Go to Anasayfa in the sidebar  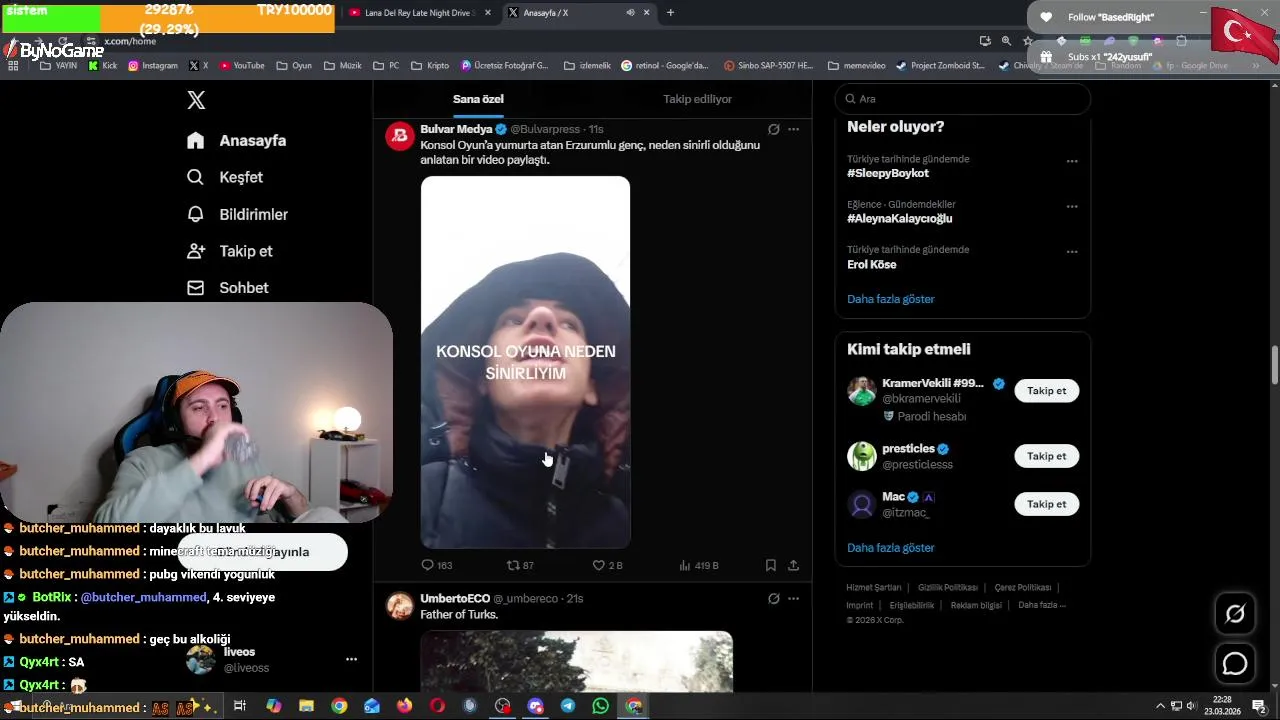click(x=237, y=141)
